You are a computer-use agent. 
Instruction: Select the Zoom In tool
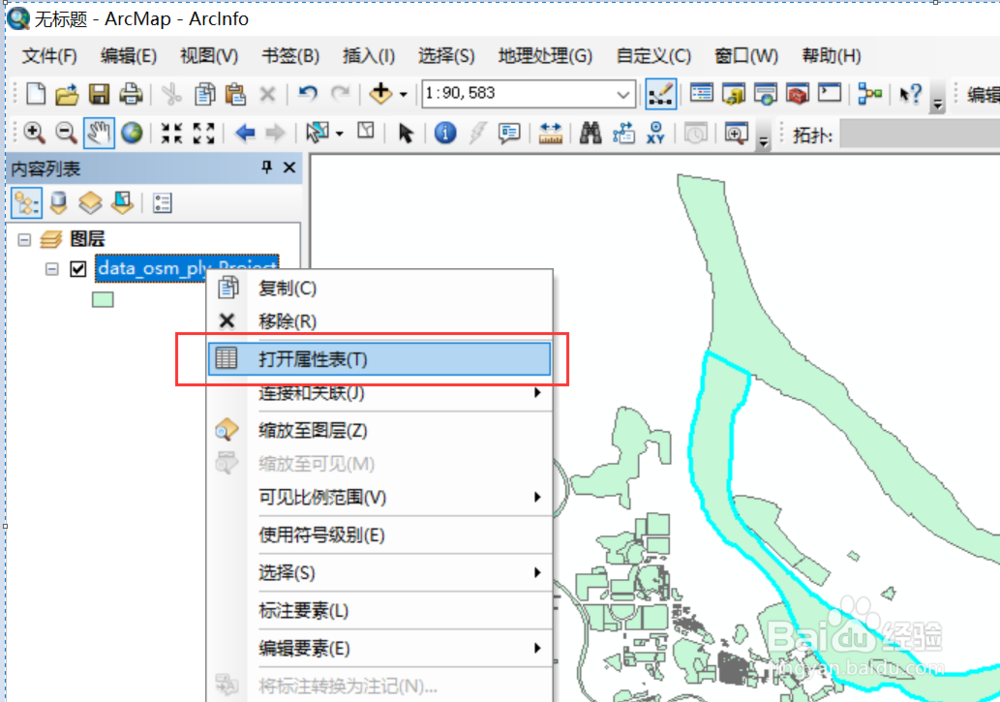[34, 133]
